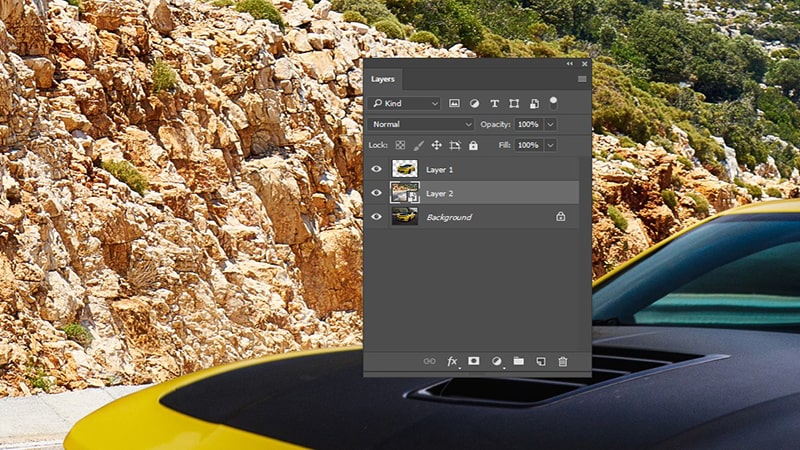
Task: Filter layers by smart objects icon
Action: (x=534, y=104)
